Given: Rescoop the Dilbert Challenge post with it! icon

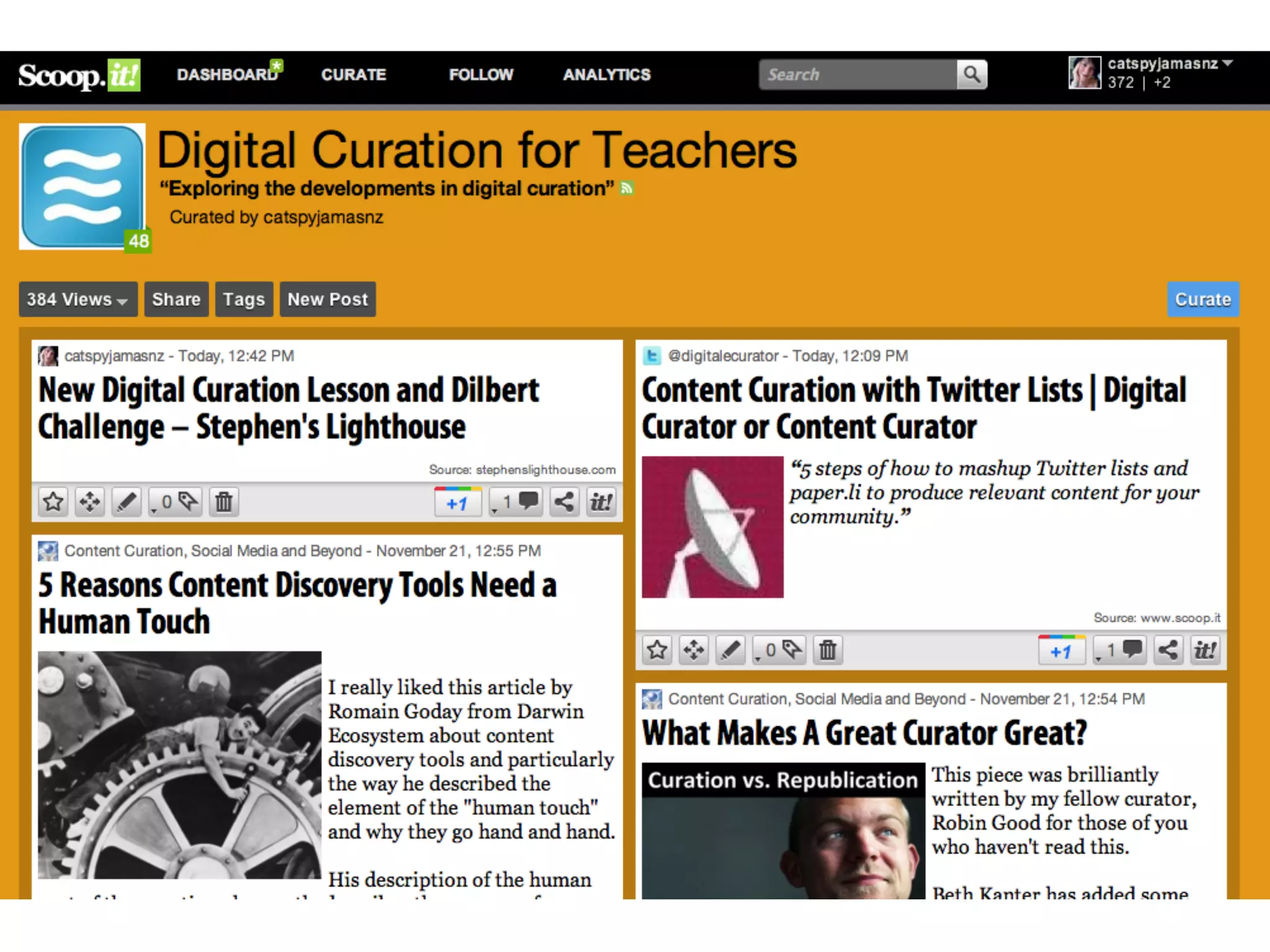Looking at the screenshot, I should coord(600,501).
